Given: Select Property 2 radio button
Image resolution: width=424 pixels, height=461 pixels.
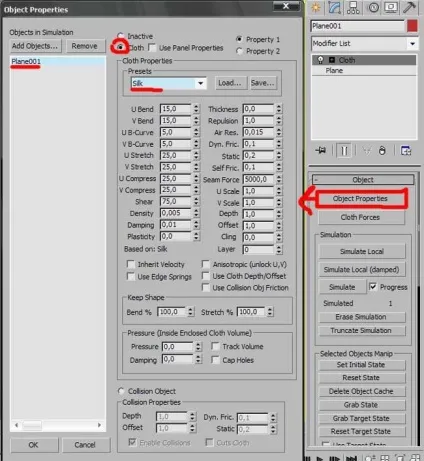Looking at the screenshot, I should point(239,51).
